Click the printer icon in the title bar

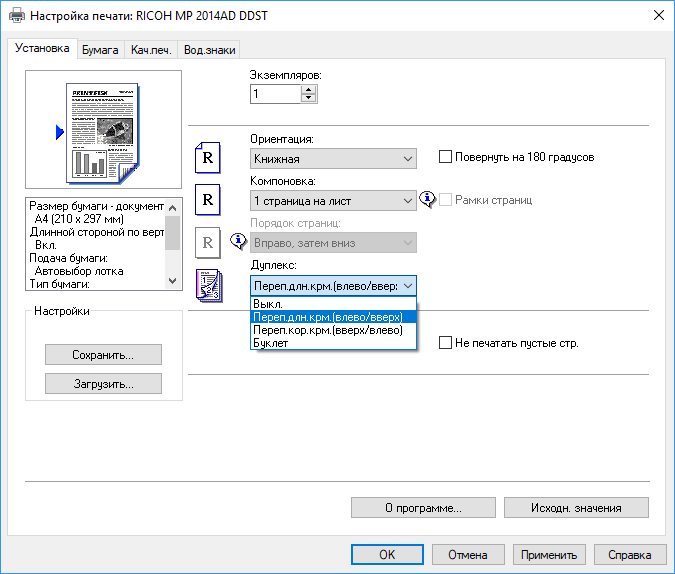(x=17, y=15)
